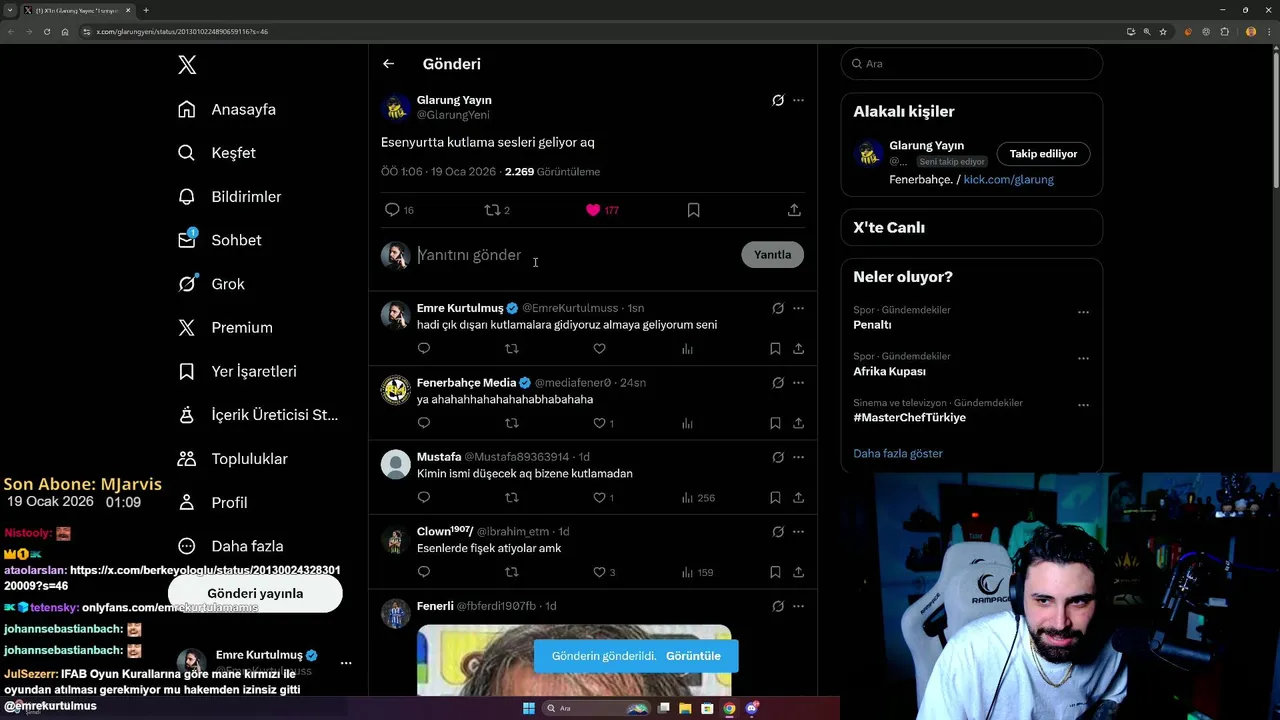Screen dimensions: 1280x720
Task: Bookmark Fenerbahçe Media's comment
Action: 775,423
